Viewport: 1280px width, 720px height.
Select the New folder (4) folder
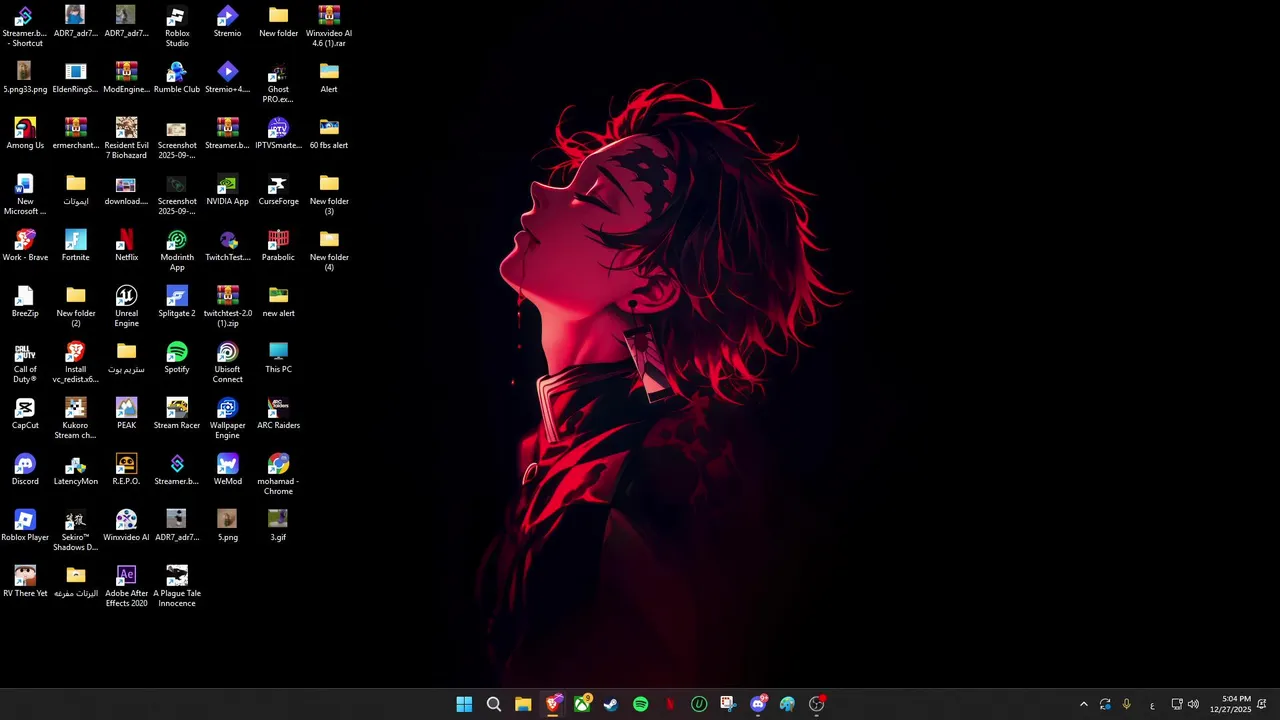tap(329, 250)
